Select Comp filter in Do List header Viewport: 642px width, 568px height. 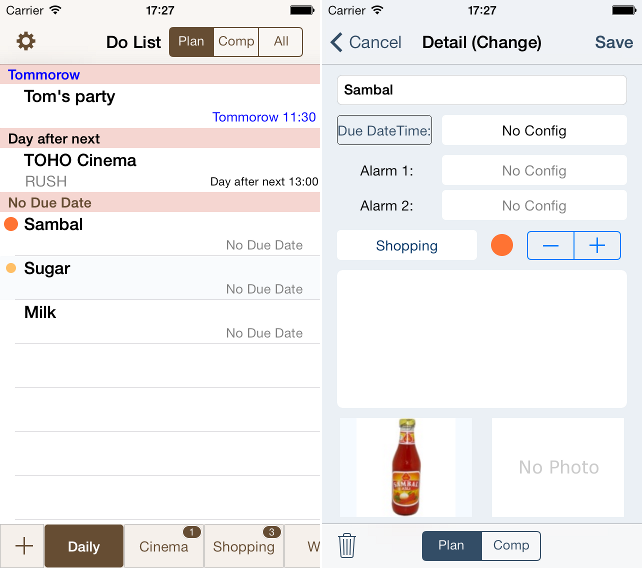[x=236, y=42]
